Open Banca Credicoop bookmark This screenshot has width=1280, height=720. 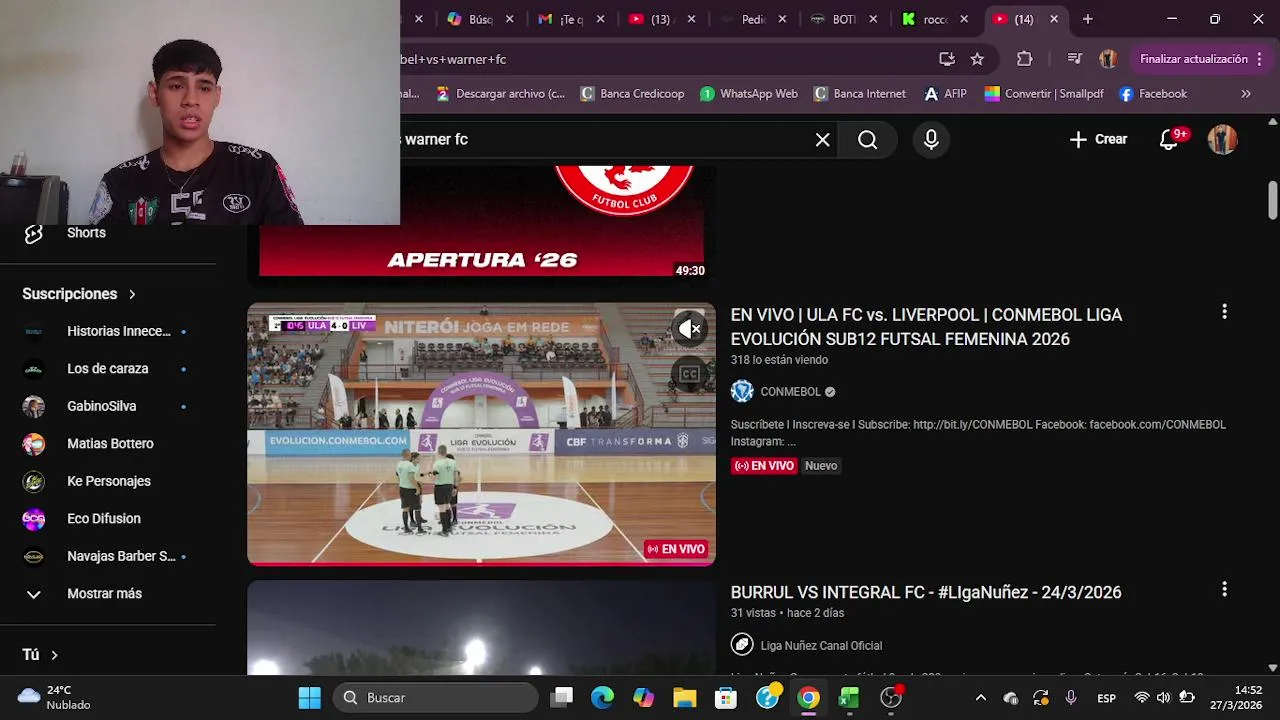632,94
